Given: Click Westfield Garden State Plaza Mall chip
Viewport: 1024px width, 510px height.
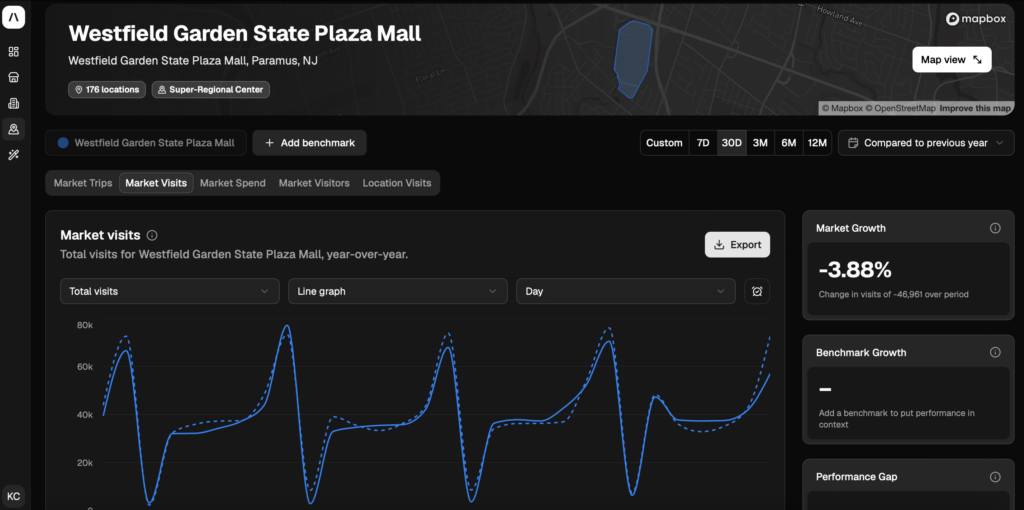Looking at the screenshot, I should point(146,142).
